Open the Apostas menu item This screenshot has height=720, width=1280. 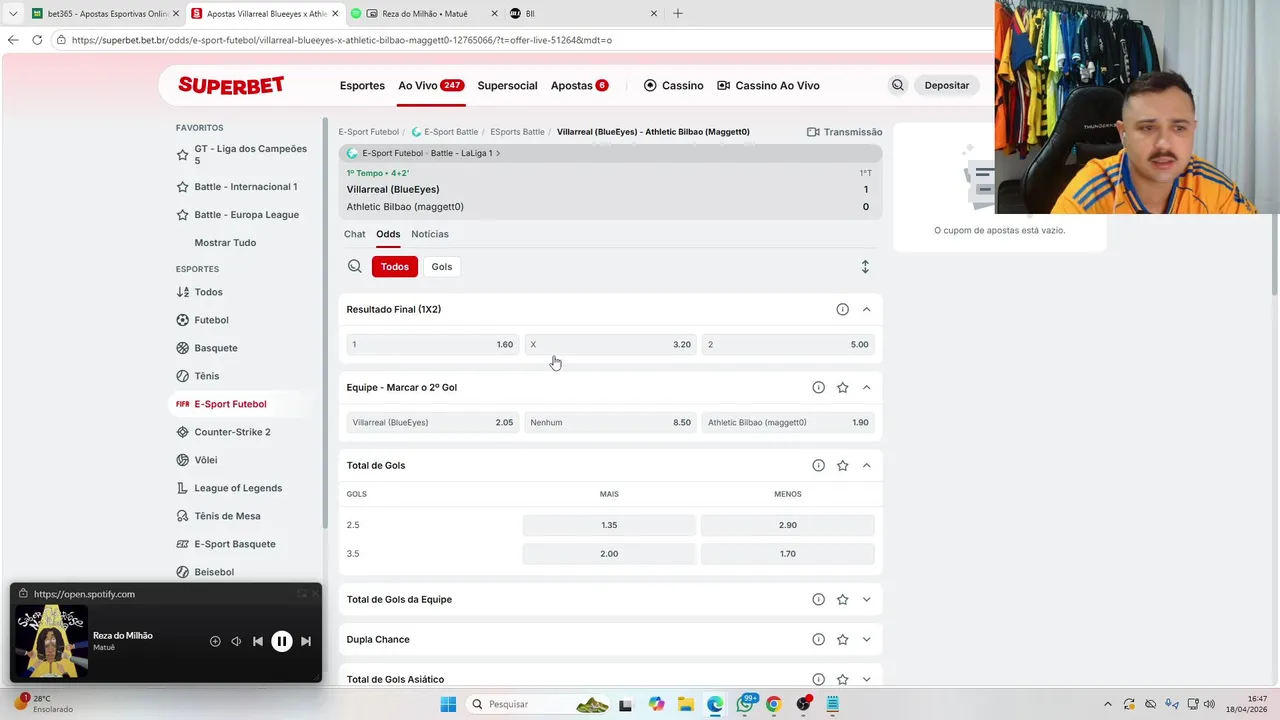579,85
